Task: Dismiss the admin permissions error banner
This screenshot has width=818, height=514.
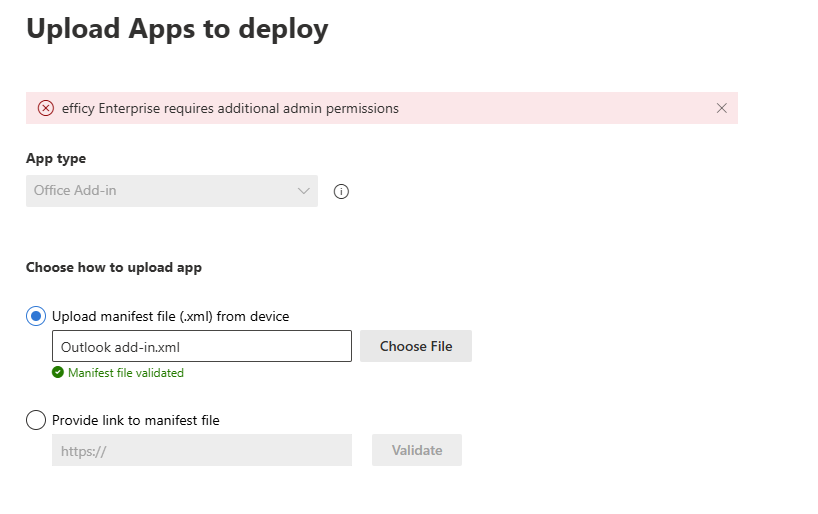Action: (721, 108)
